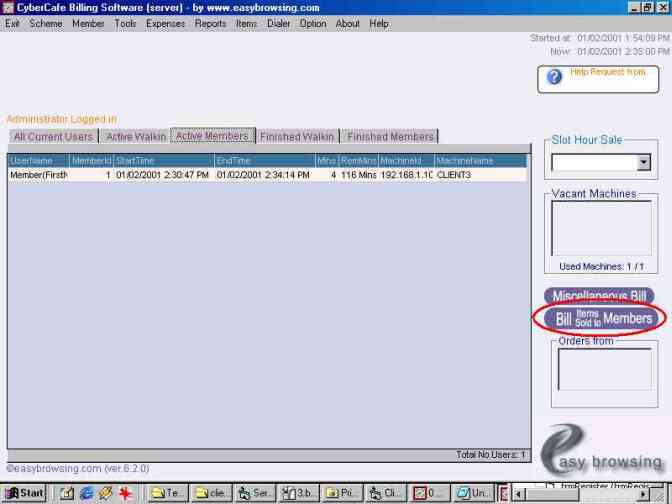Click the UserName column header

point(38,160)
